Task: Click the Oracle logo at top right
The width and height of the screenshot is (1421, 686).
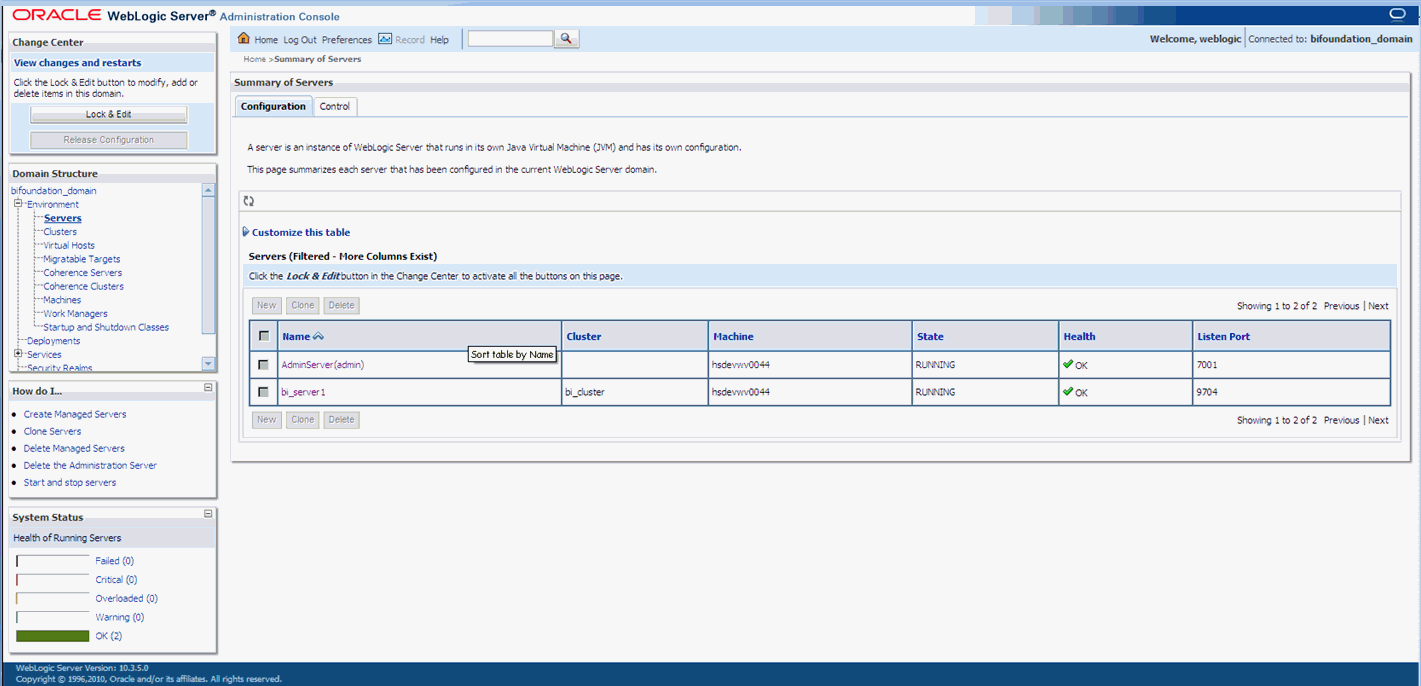Action: (1398, 14)
